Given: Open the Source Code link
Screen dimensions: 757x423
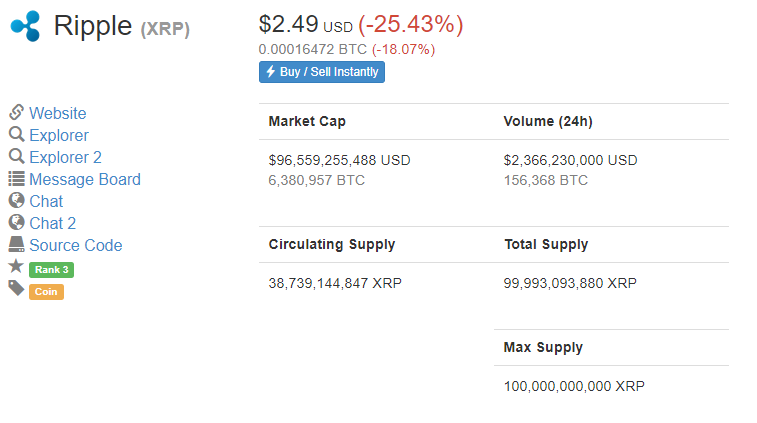Looking at the screenshot, I should tap(76, 245).
